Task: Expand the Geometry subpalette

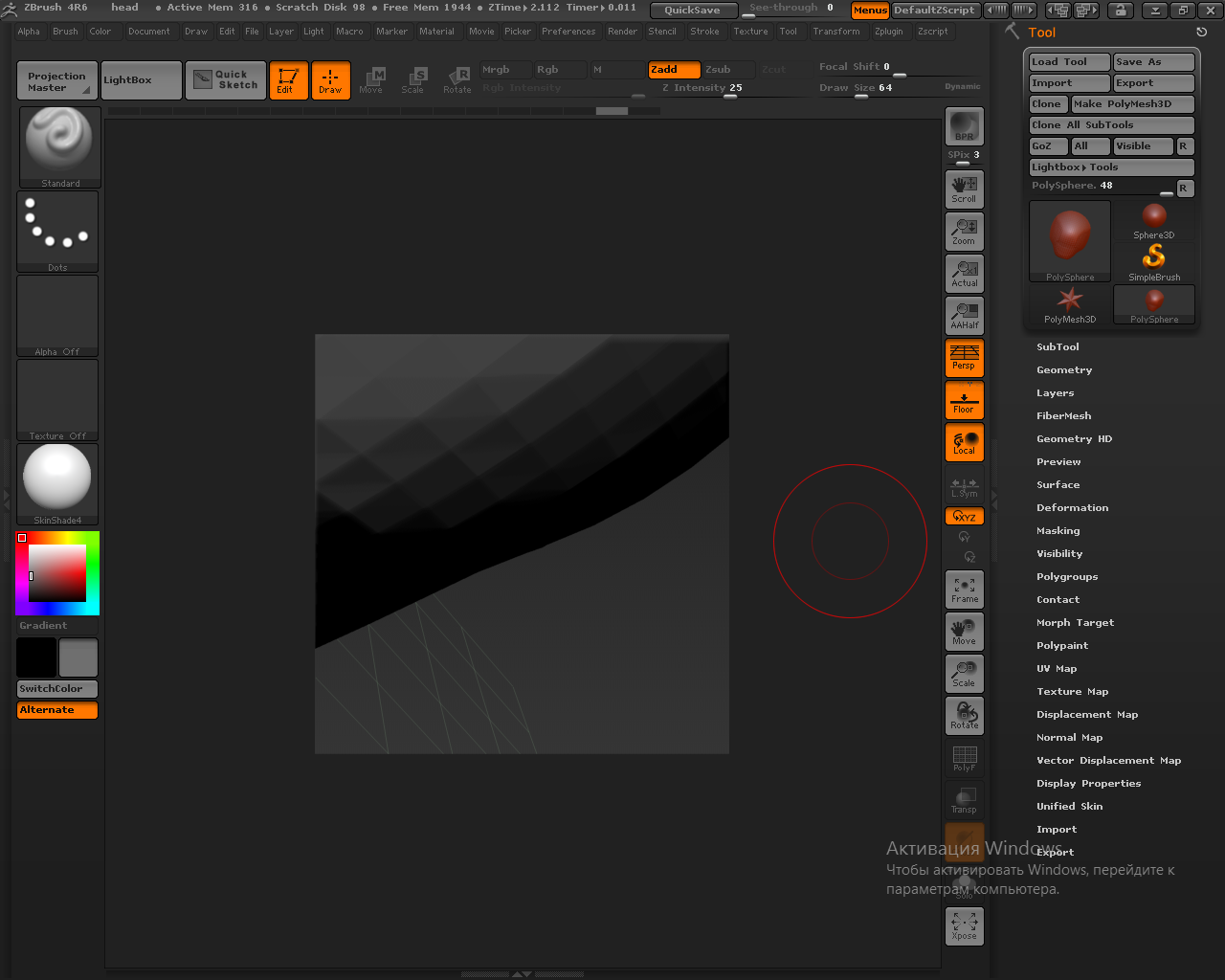Action: [x=1064, y=369]
